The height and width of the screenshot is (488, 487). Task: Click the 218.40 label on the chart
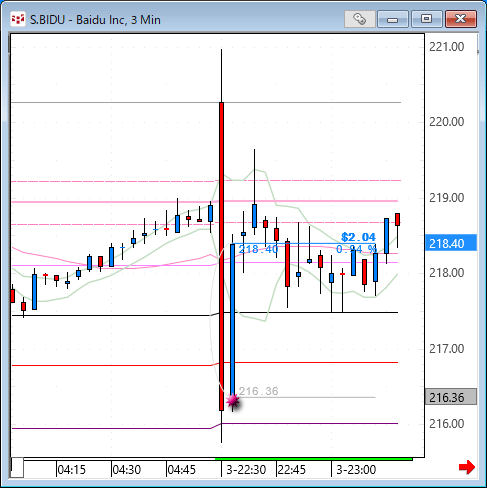(x=258, y=249)
